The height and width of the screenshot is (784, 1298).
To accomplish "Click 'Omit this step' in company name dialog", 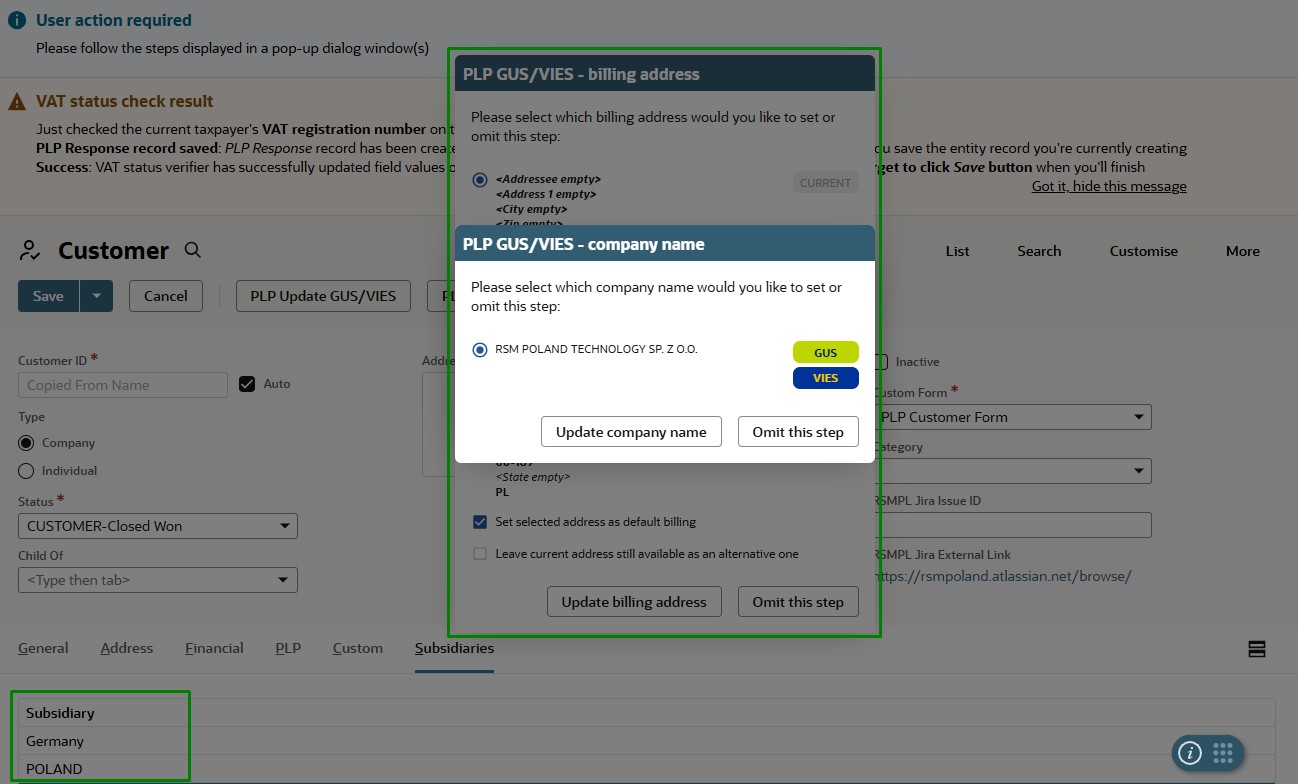I will coord(798,432).
